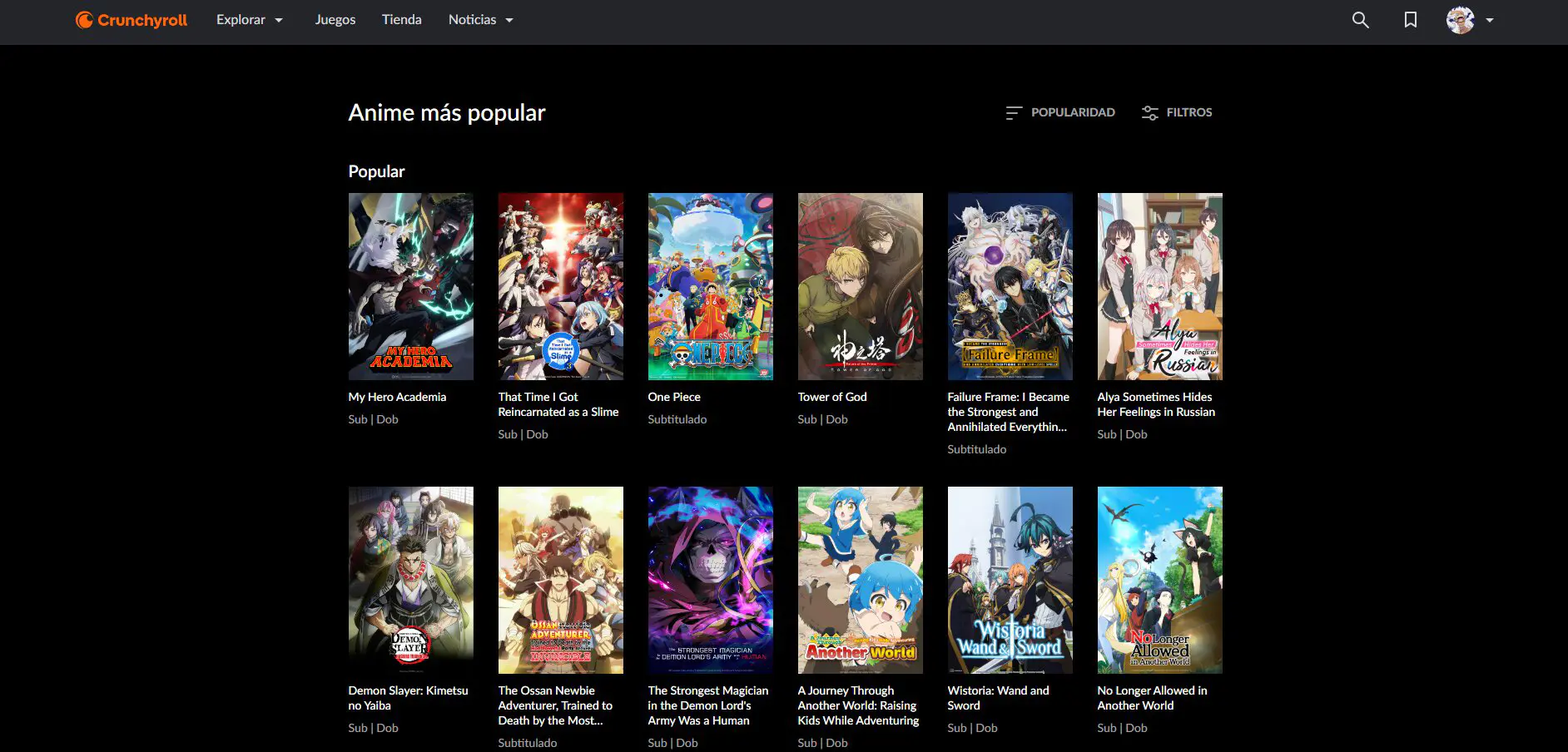
Task: Open the Explorar dropdown menu
Action: (250, 20)
